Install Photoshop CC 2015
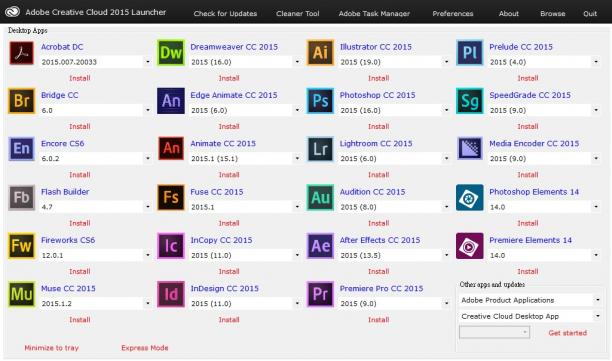The width and height of the screenshot is (612, 361). [x=379, y=126]
